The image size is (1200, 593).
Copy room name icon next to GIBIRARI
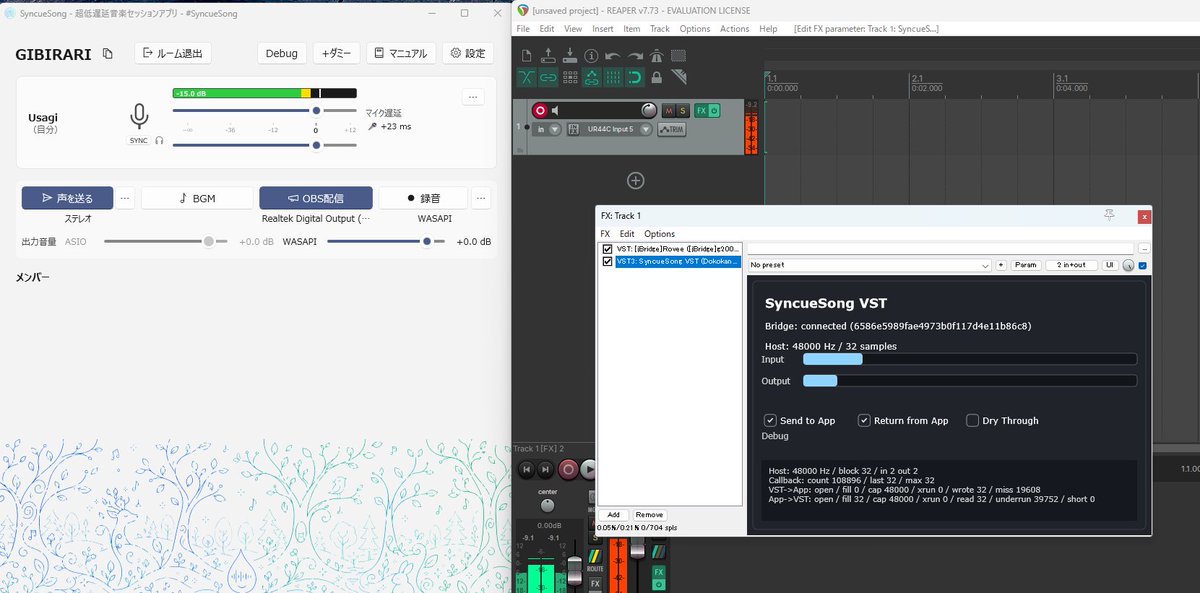point(108,54)
